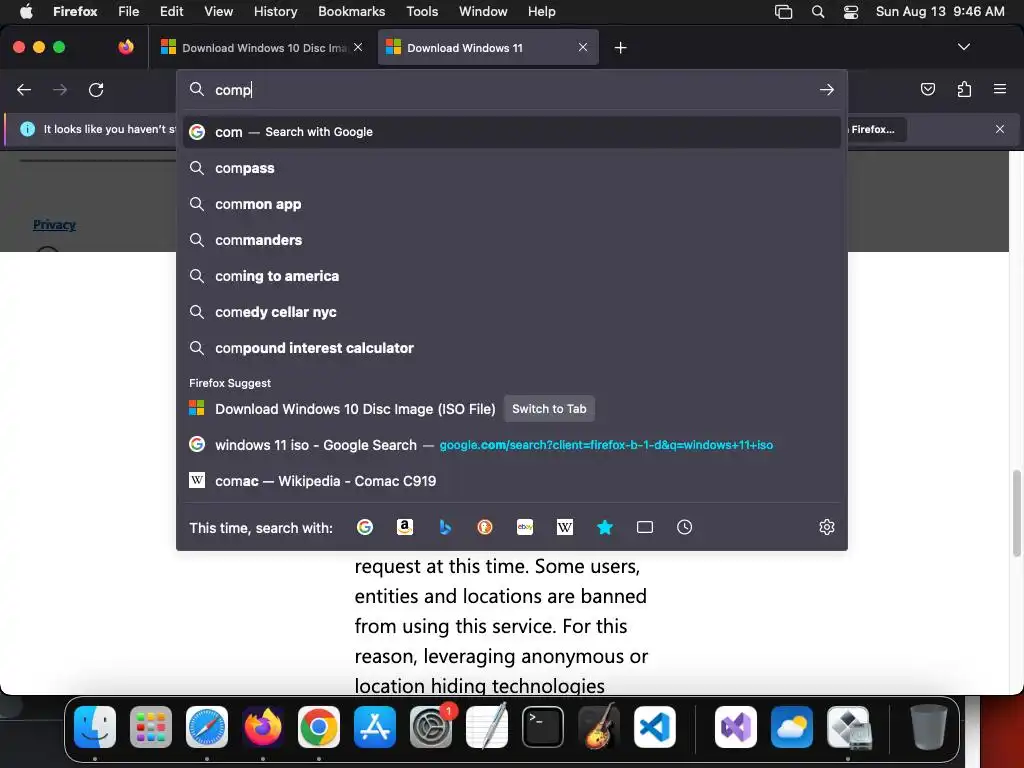Open Firefox View pinned tab icon
Image resolution: width=1024 pixels, height=768 pixels.
tap(126, 47)
